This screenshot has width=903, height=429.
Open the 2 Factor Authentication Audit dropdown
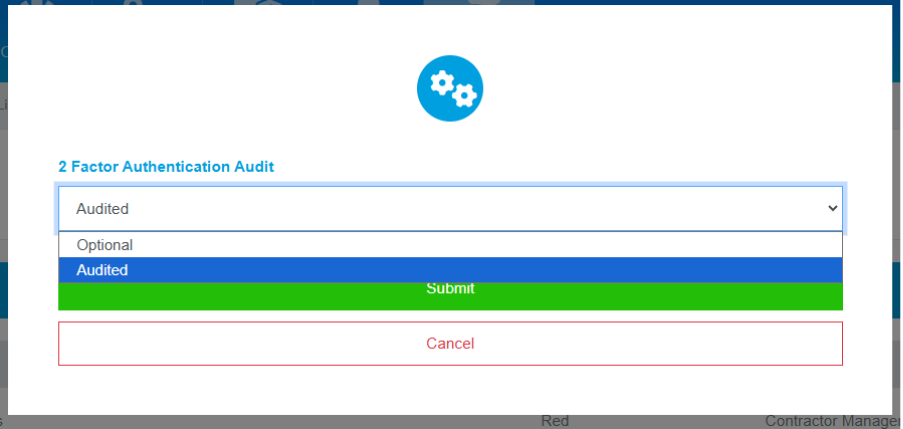click(x=450, y=208)
